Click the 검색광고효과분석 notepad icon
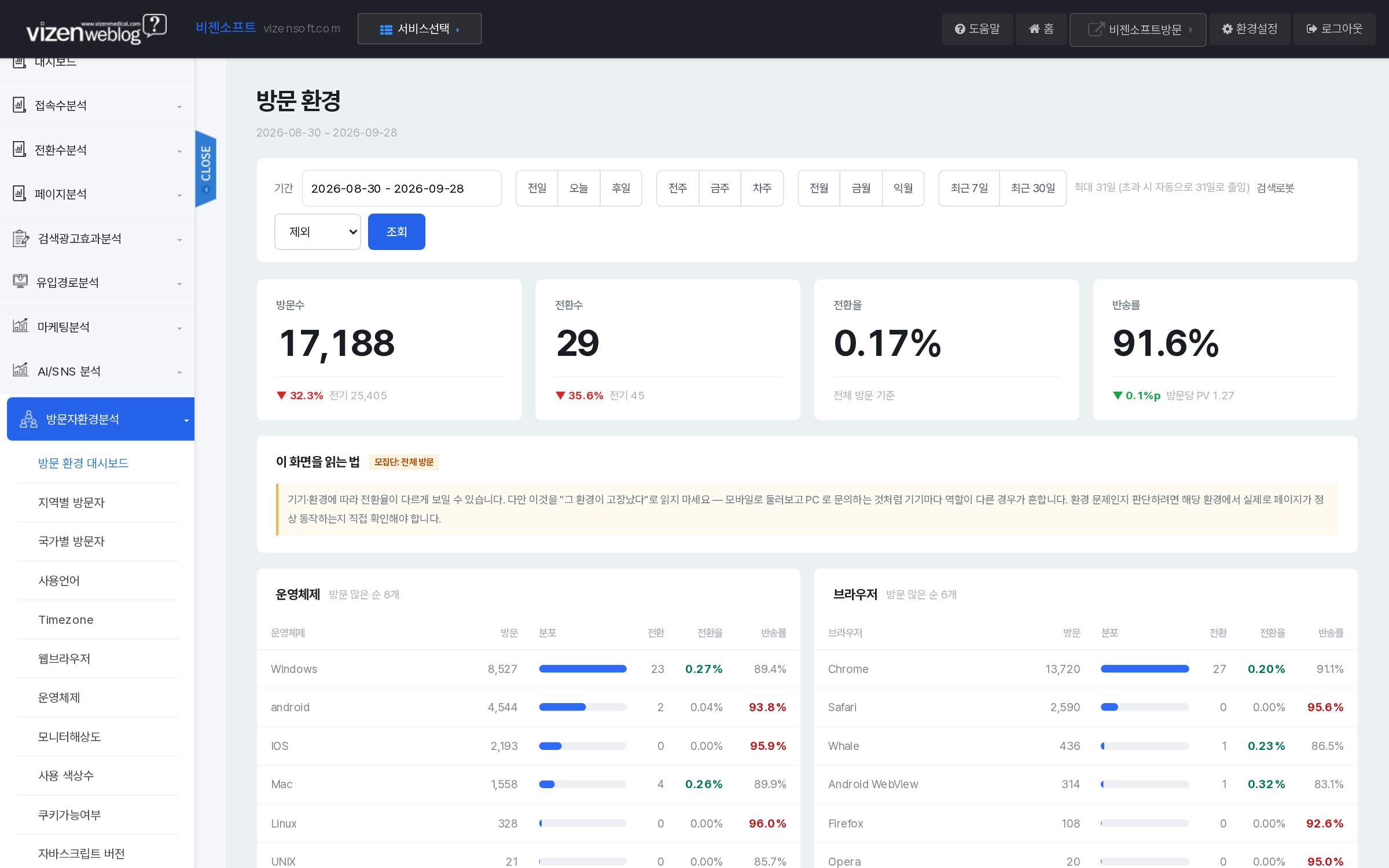 tap(21, 238)
